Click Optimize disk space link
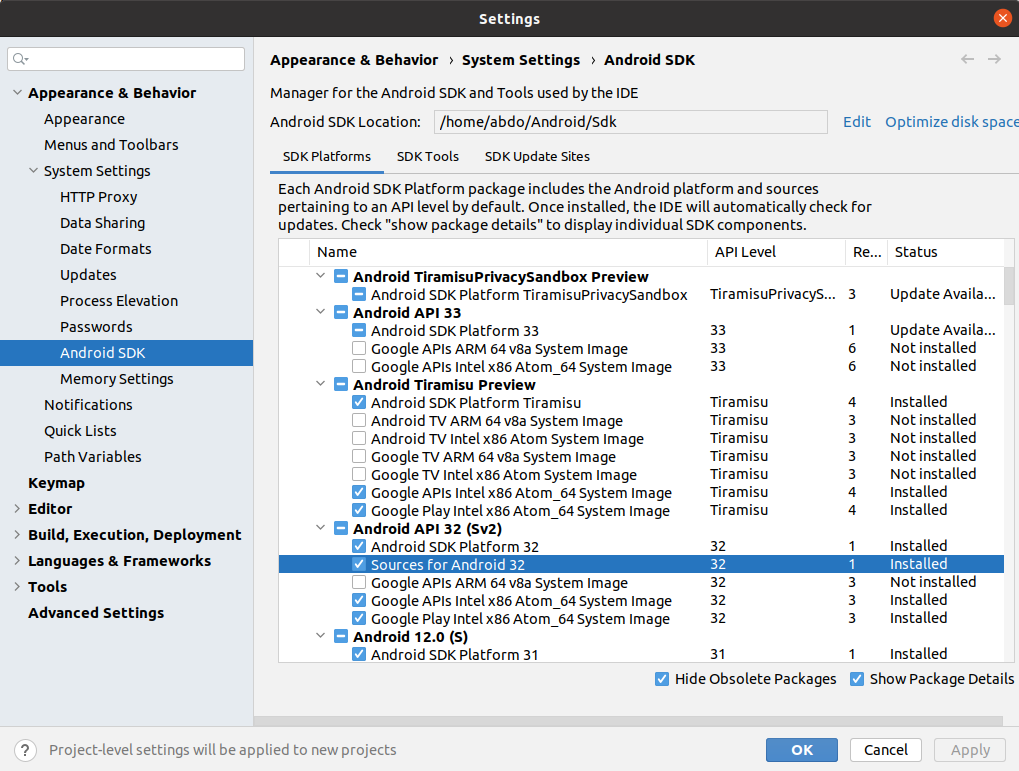Screen dimensions: 1019x771 [x=951, y=122]
